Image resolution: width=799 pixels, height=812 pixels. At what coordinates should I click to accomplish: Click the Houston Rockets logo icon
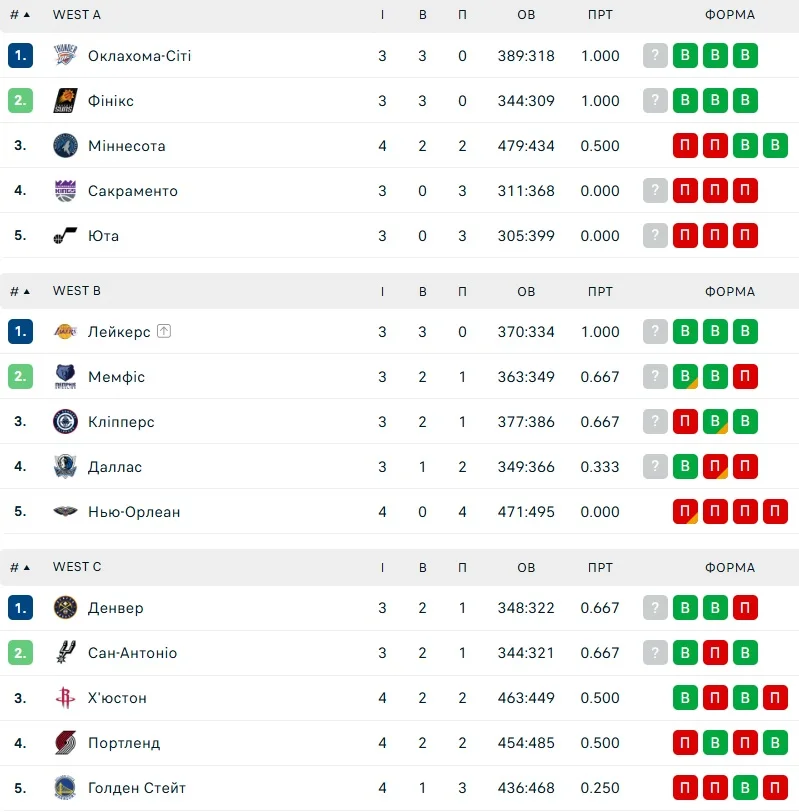point(65,698)
